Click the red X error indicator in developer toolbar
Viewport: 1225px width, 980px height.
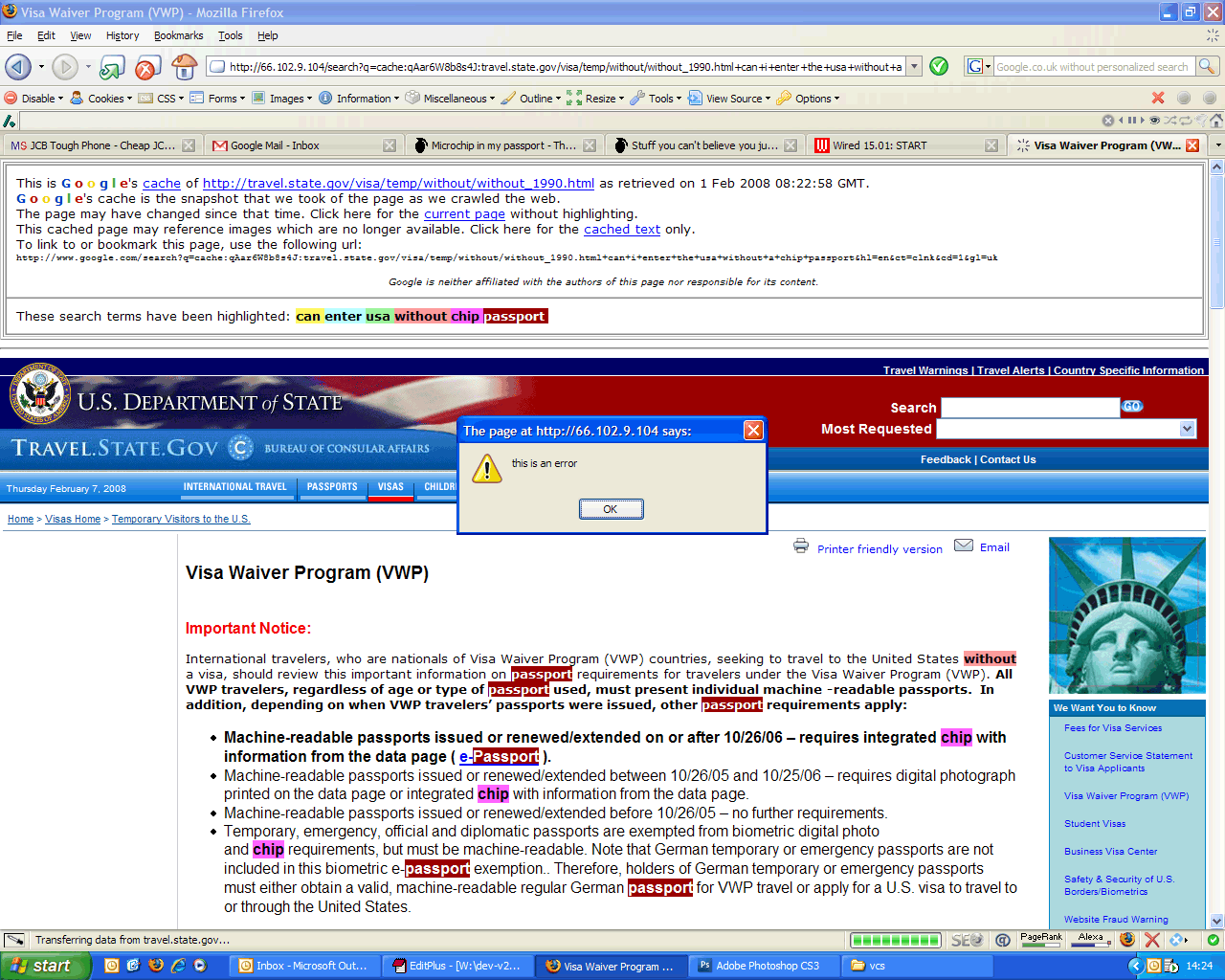[x=1158, y=98]
